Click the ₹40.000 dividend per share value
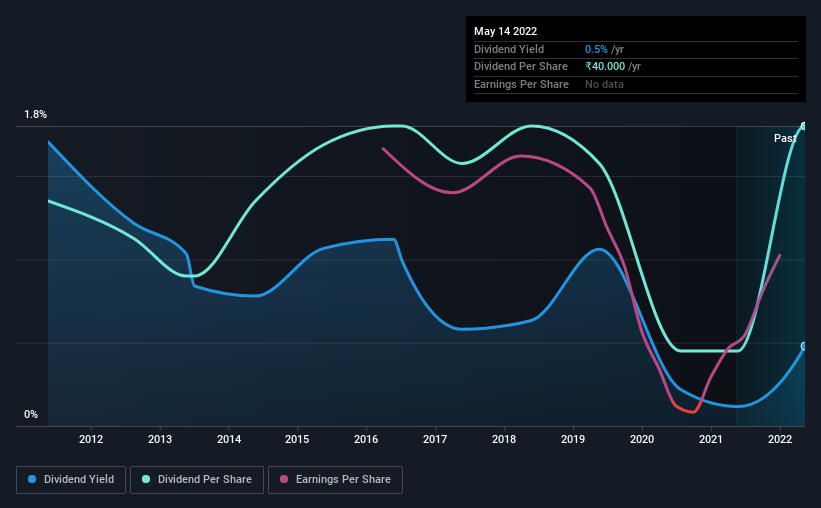 [x=605, y=67]
